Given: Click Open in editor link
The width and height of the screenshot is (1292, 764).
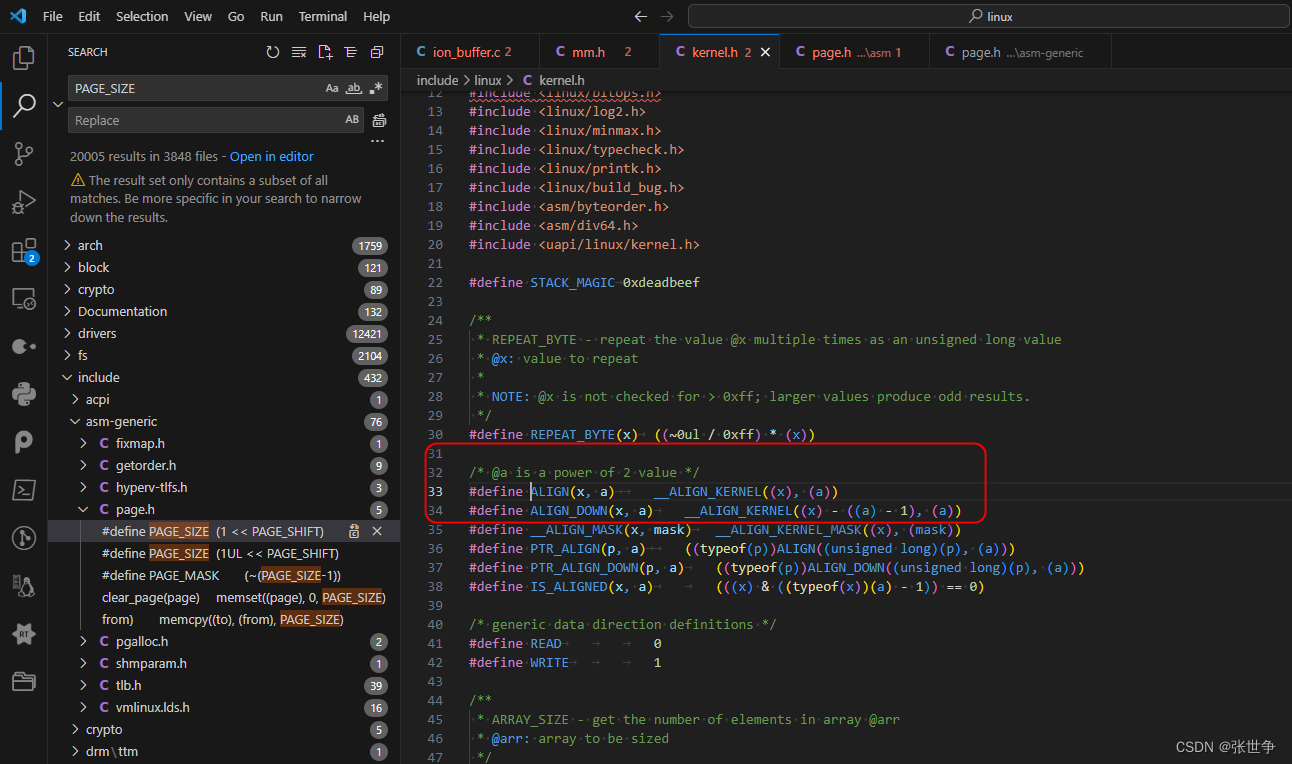Looking at the screenshot, I should [271, 157].
